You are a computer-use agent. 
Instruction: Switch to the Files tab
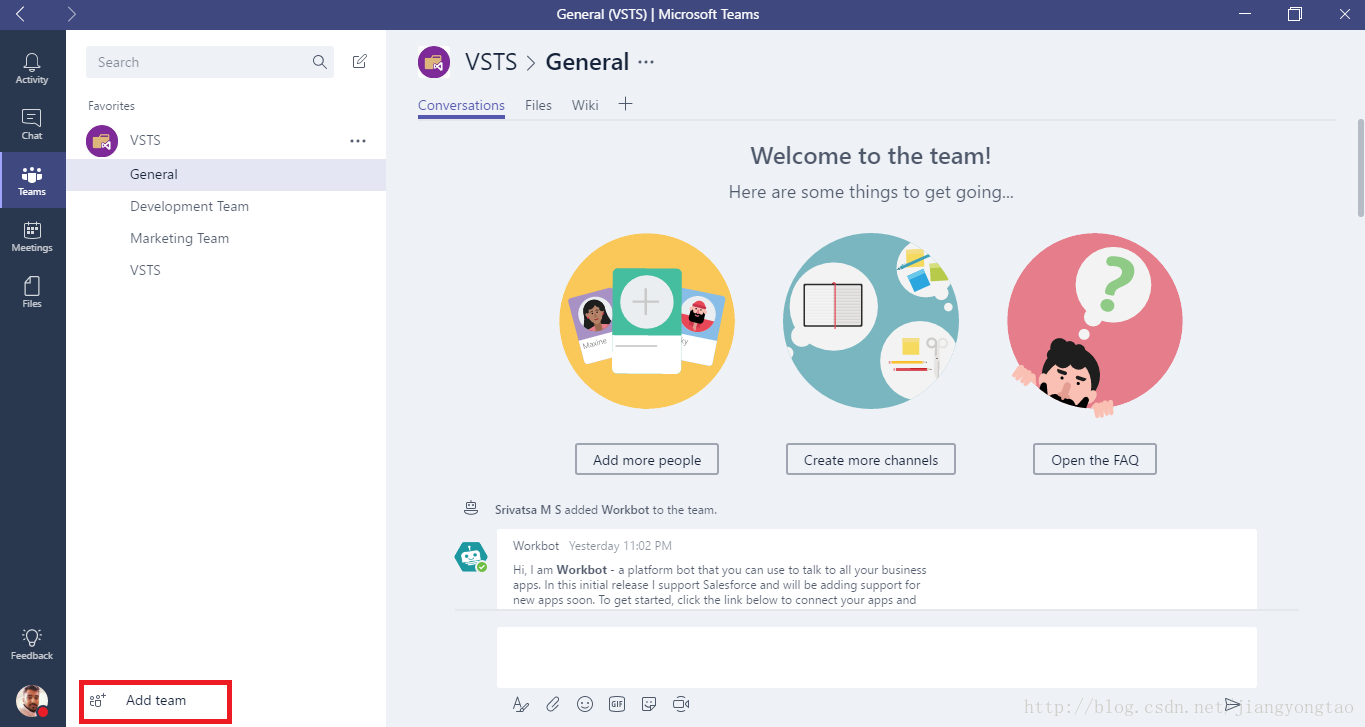click(x=538, y=105)
